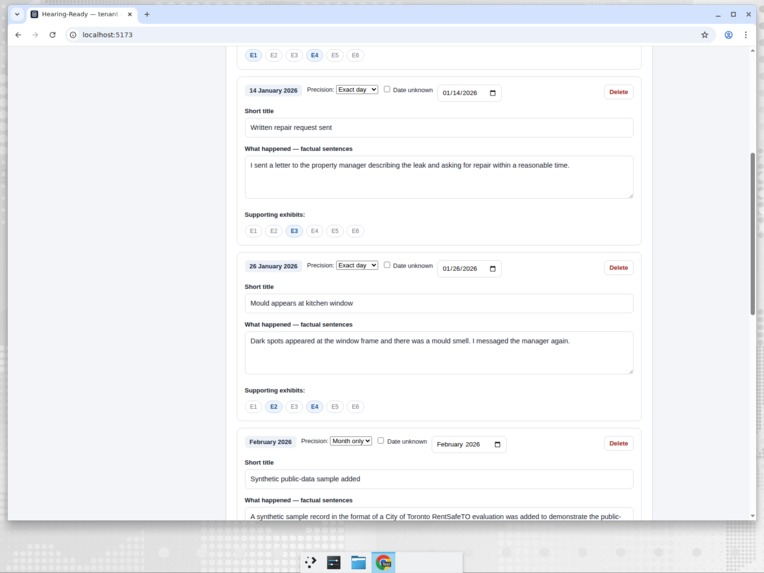Toggle exhibit E5 for Mould appears entry
The width and height of the screenshot is (764, 573).
click(335, 407)
